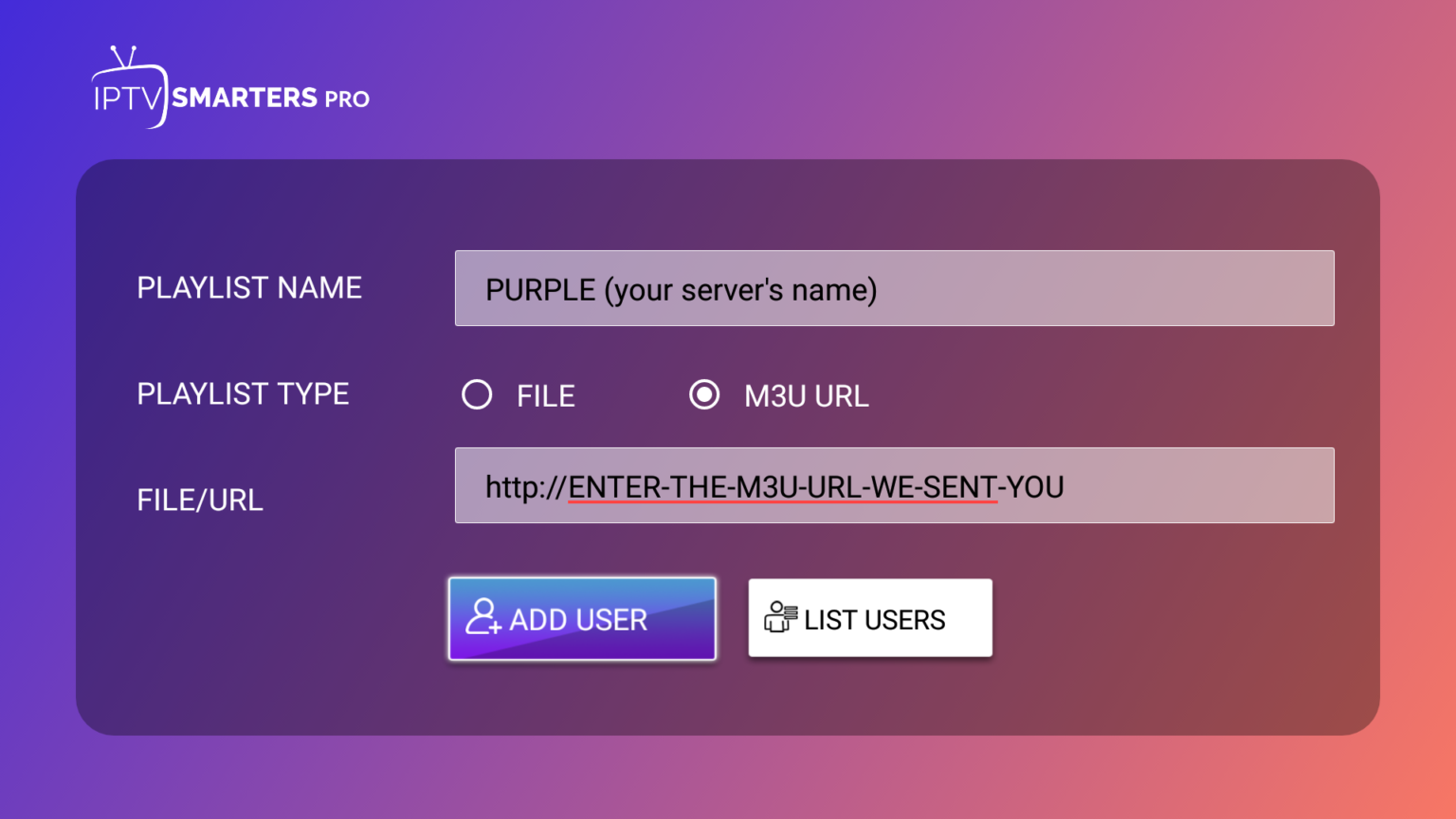Place cursor on the http:// prefix
Screen dimensions: 1456x819
coord(525,487)
